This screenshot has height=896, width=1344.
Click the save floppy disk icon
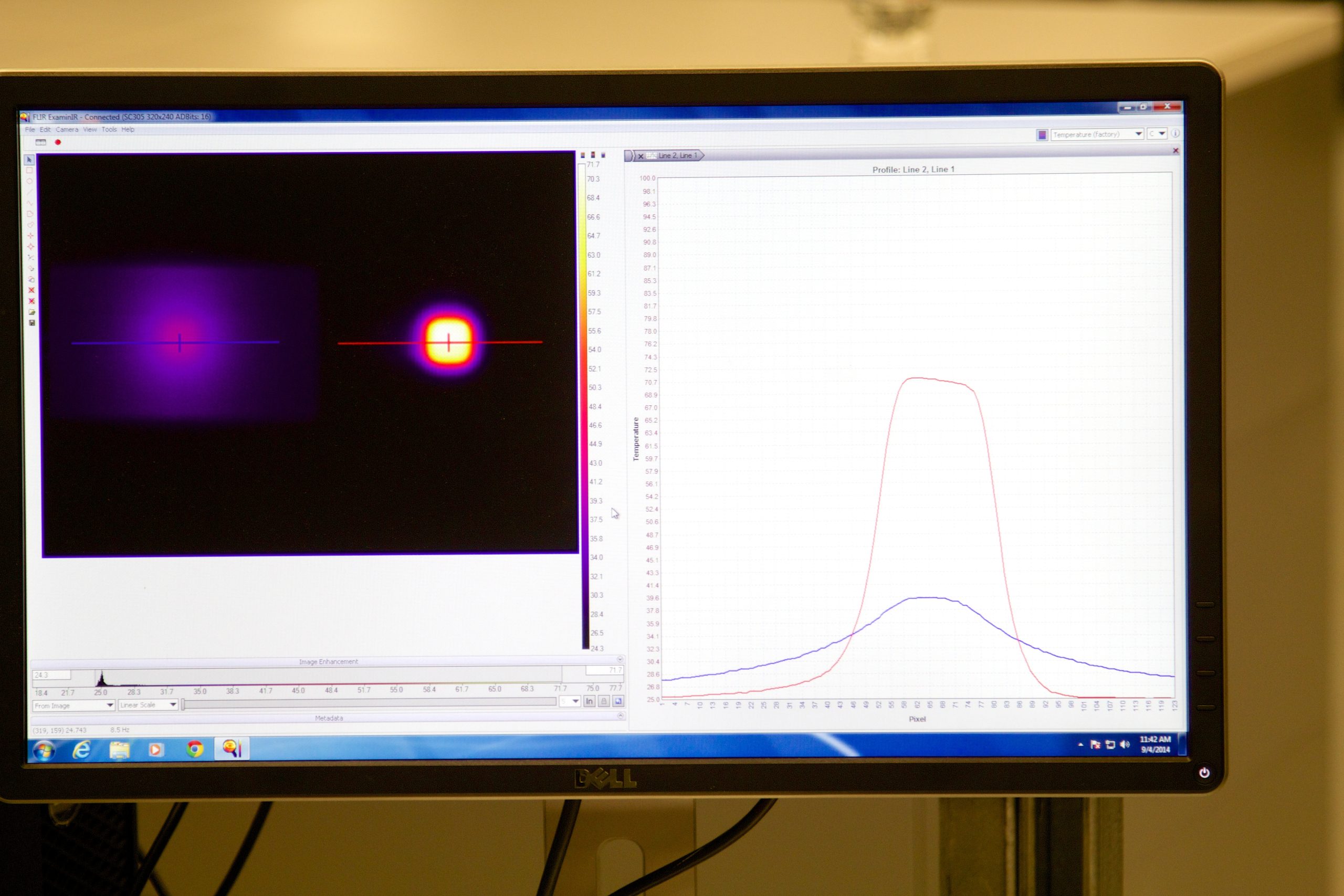(32, 323)
